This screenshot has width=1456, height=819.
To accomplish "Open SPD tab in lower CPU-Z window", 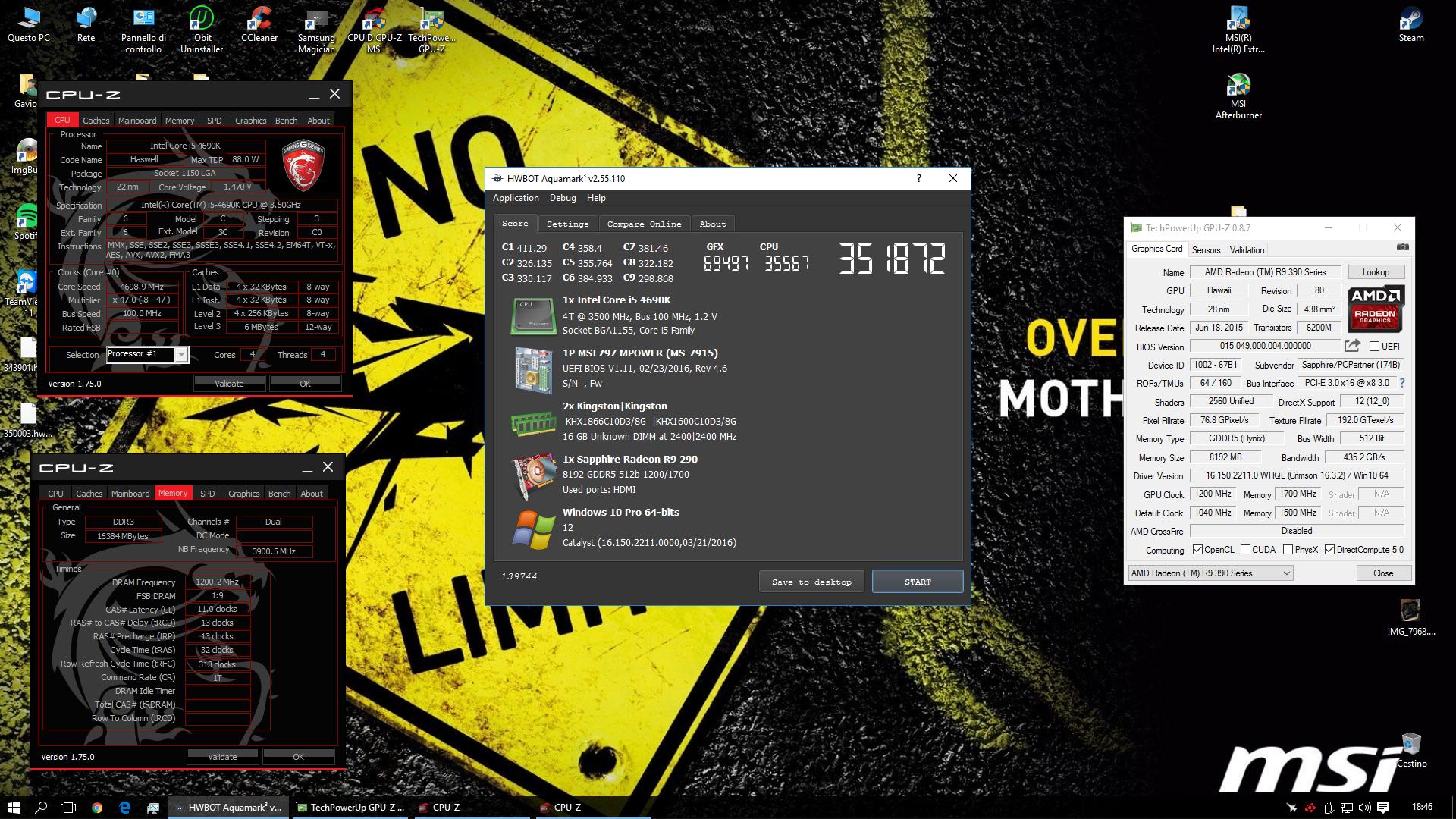I will 208,494.
